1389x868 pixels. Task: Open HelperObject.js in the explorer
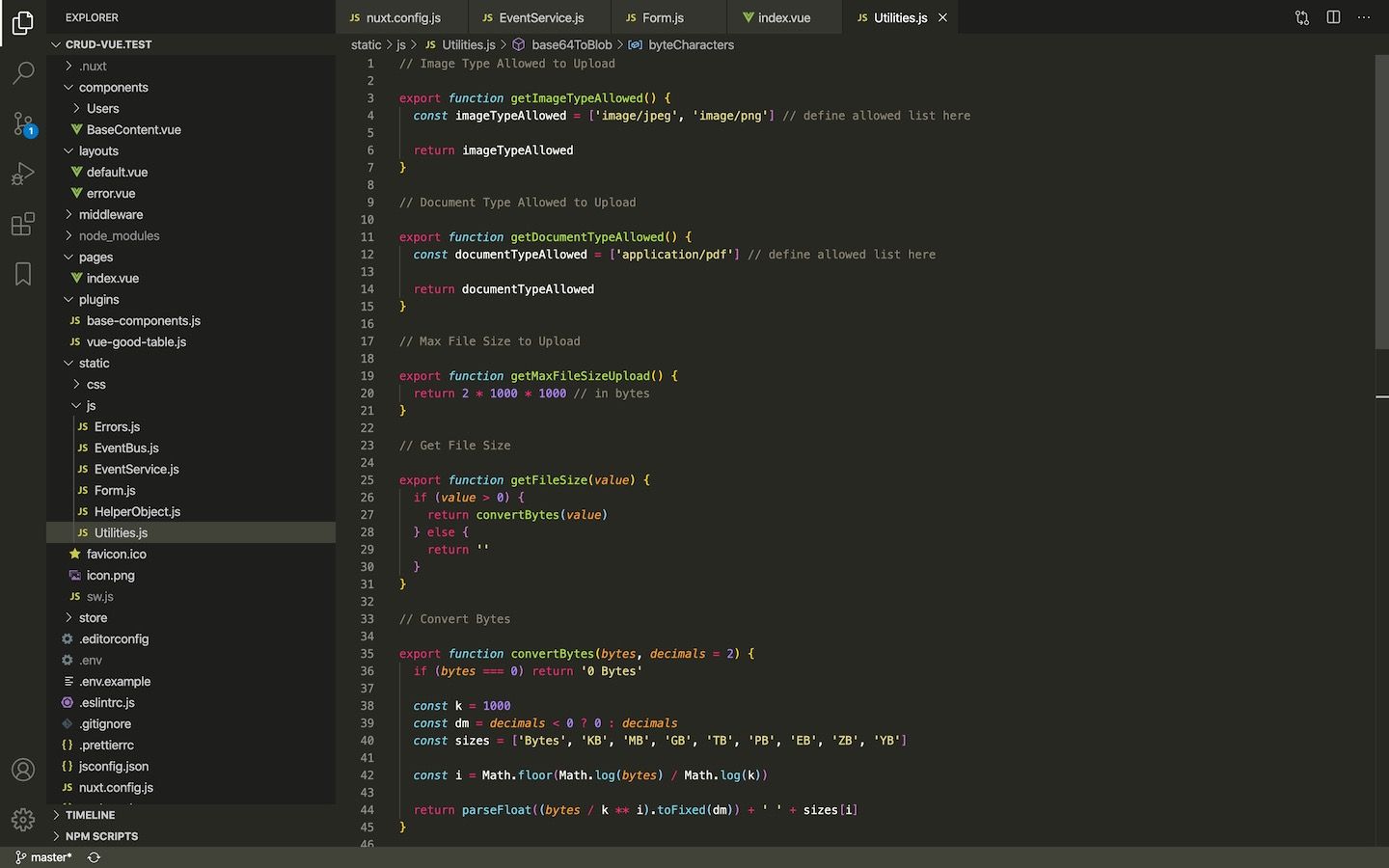(137, 511)
